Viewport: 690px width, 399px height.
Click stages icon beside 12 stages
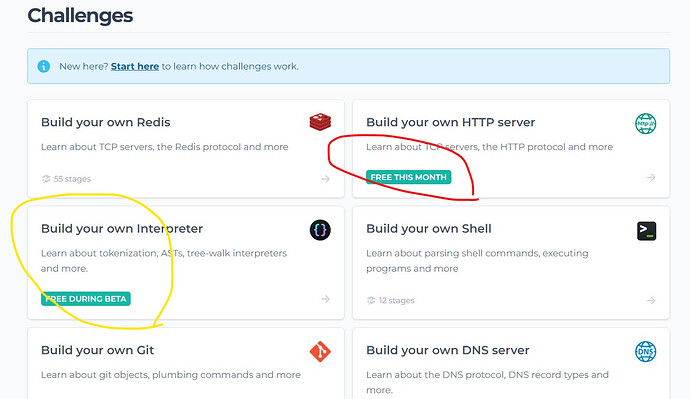tap(371, 300)
